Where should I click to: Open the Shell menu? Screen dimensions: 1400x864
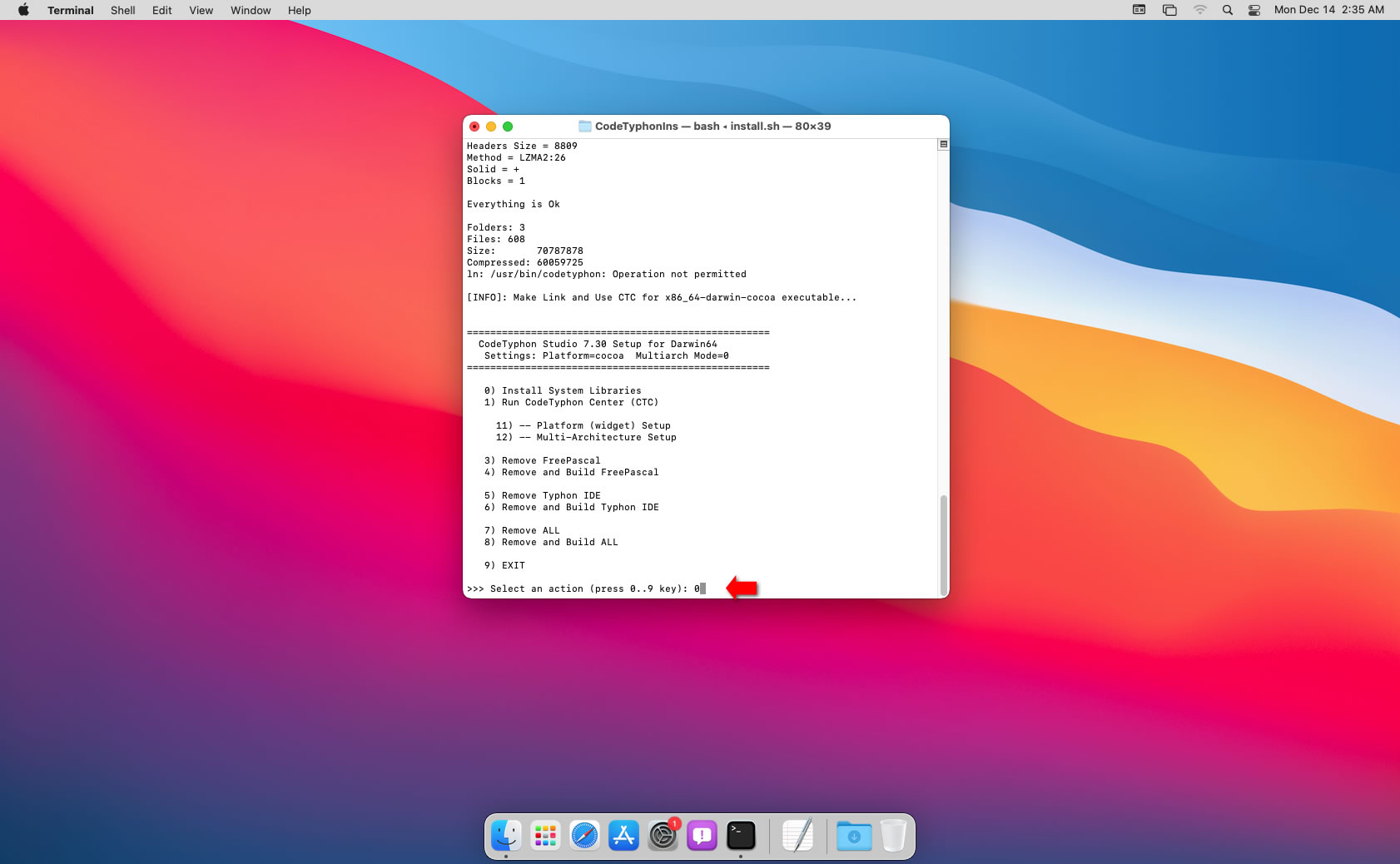pos(123,10)
